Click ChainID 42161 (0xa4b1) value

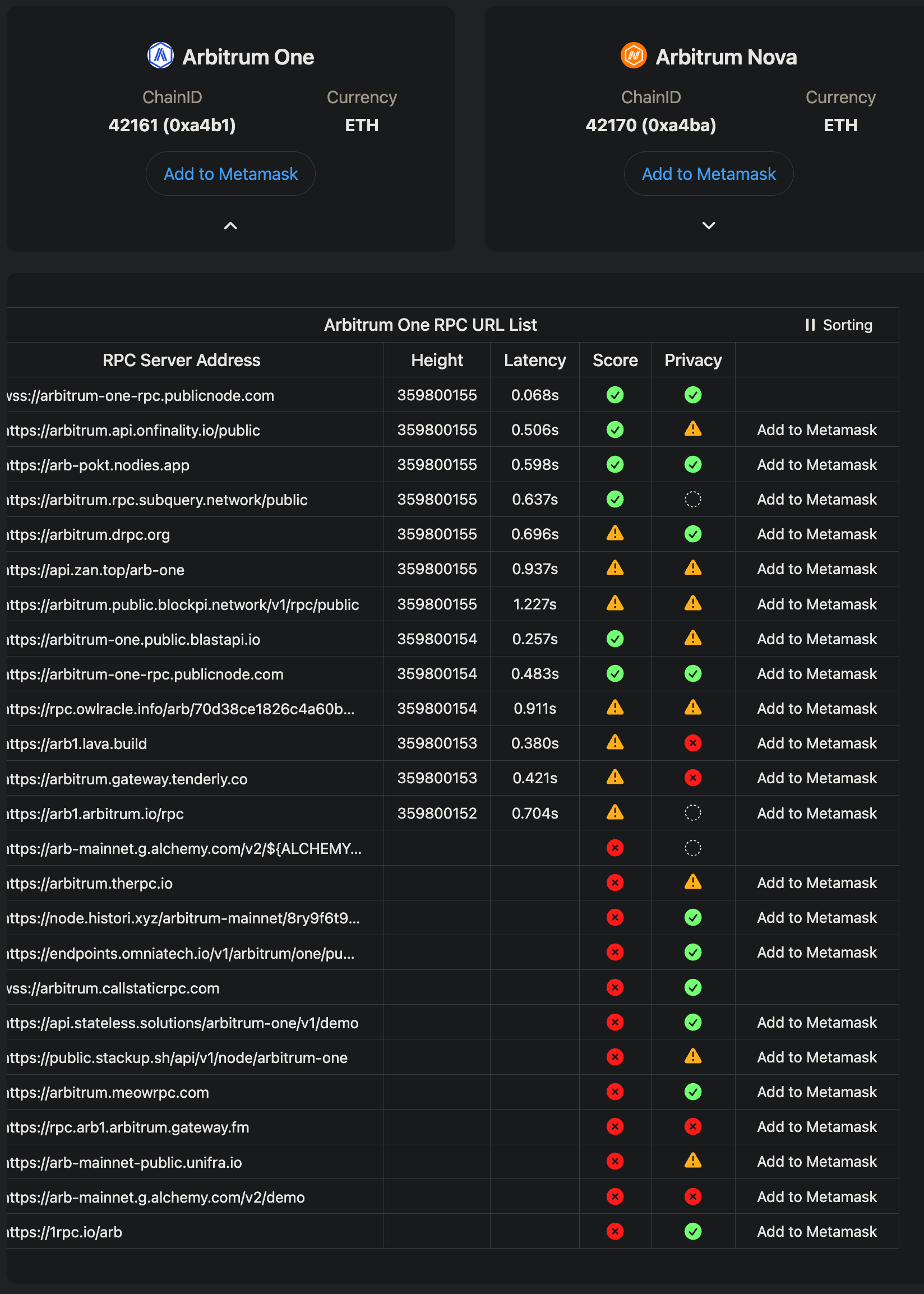[x=172, y=125]
